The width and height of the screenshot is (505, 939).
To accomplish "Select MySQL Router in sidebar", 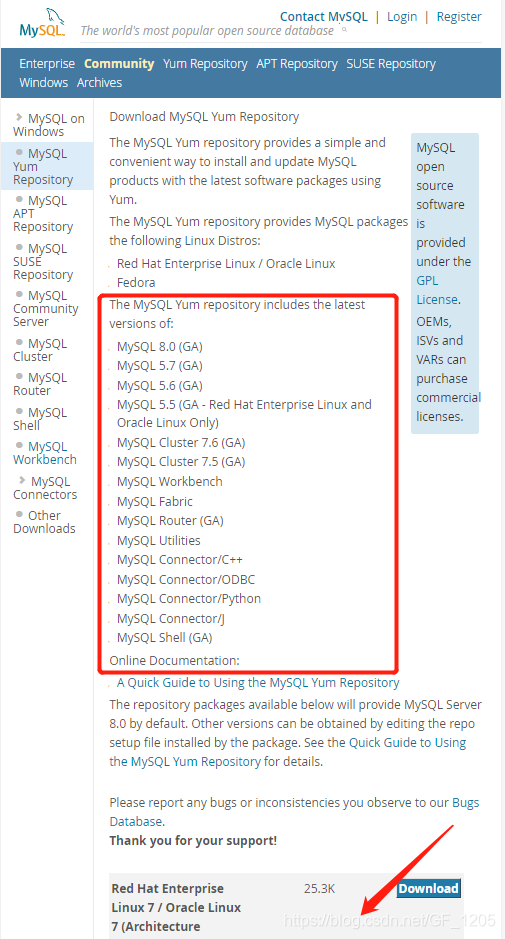I will [x=40, y=384].
